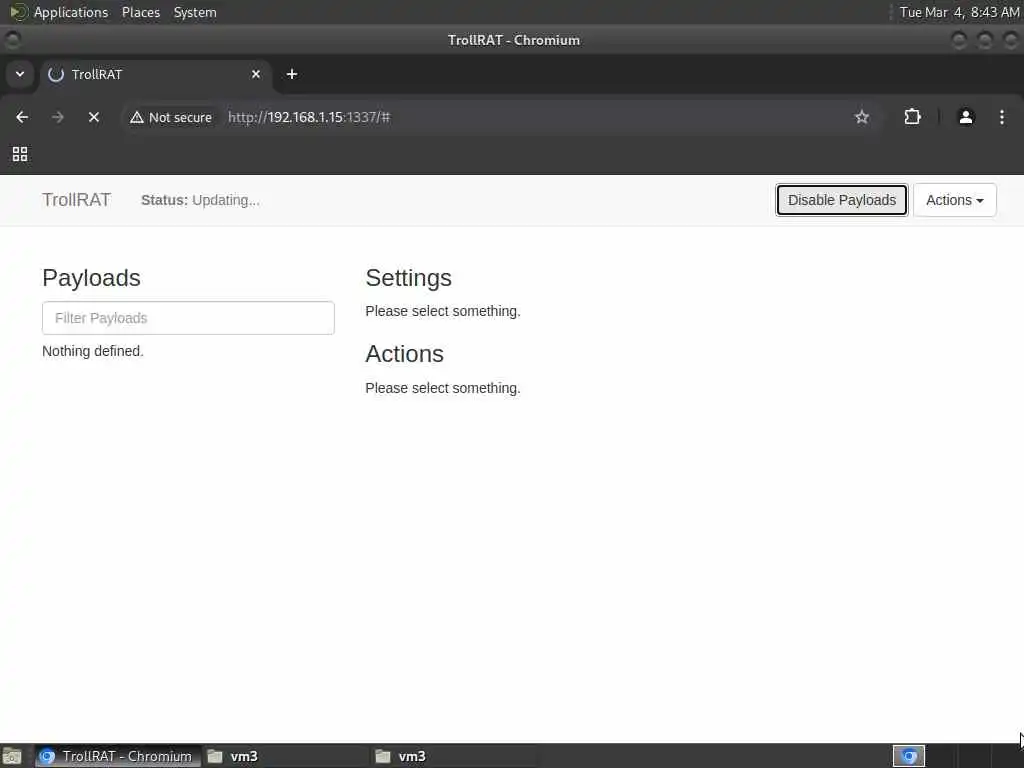Image resolution: width=1024 pixels, height=768 pixels.
Task: Click the Settings heading
Action: [408, 278]
